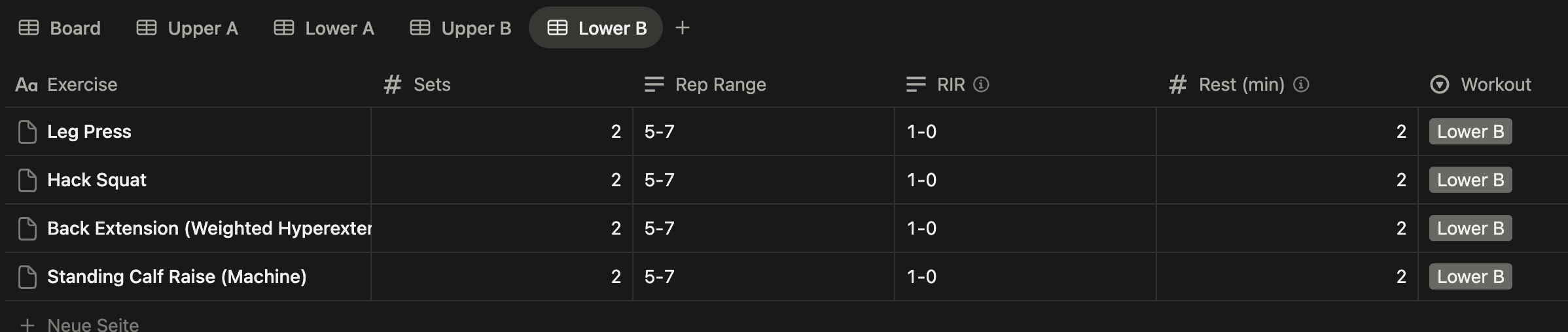Click the Lower B tag in Hack Squat row
The image size is (1568, 332).
[x=1470, y=180]
